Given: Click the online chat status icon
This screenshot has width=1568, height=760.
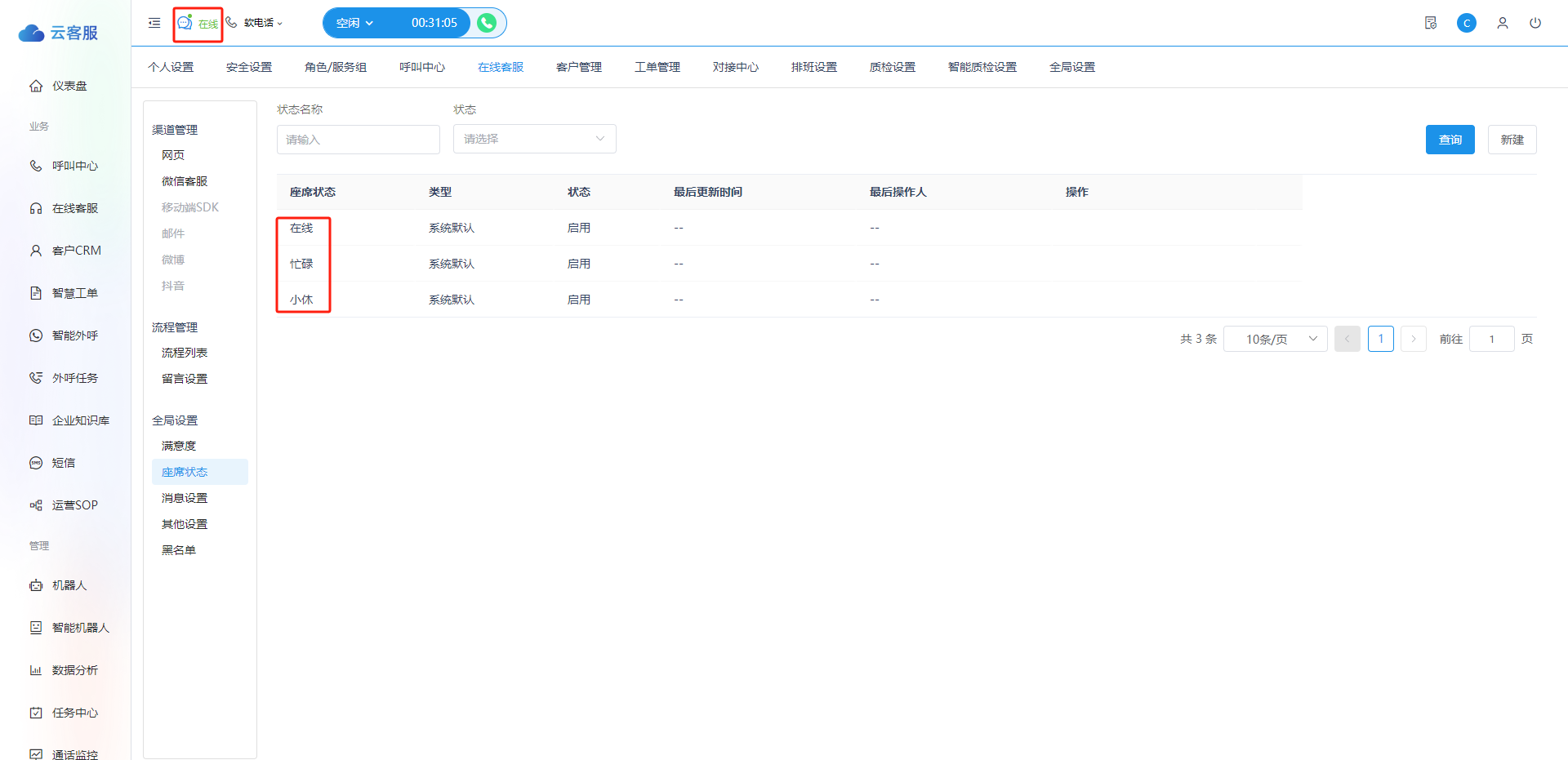Looking at the screenshot, I should point(185,23).
